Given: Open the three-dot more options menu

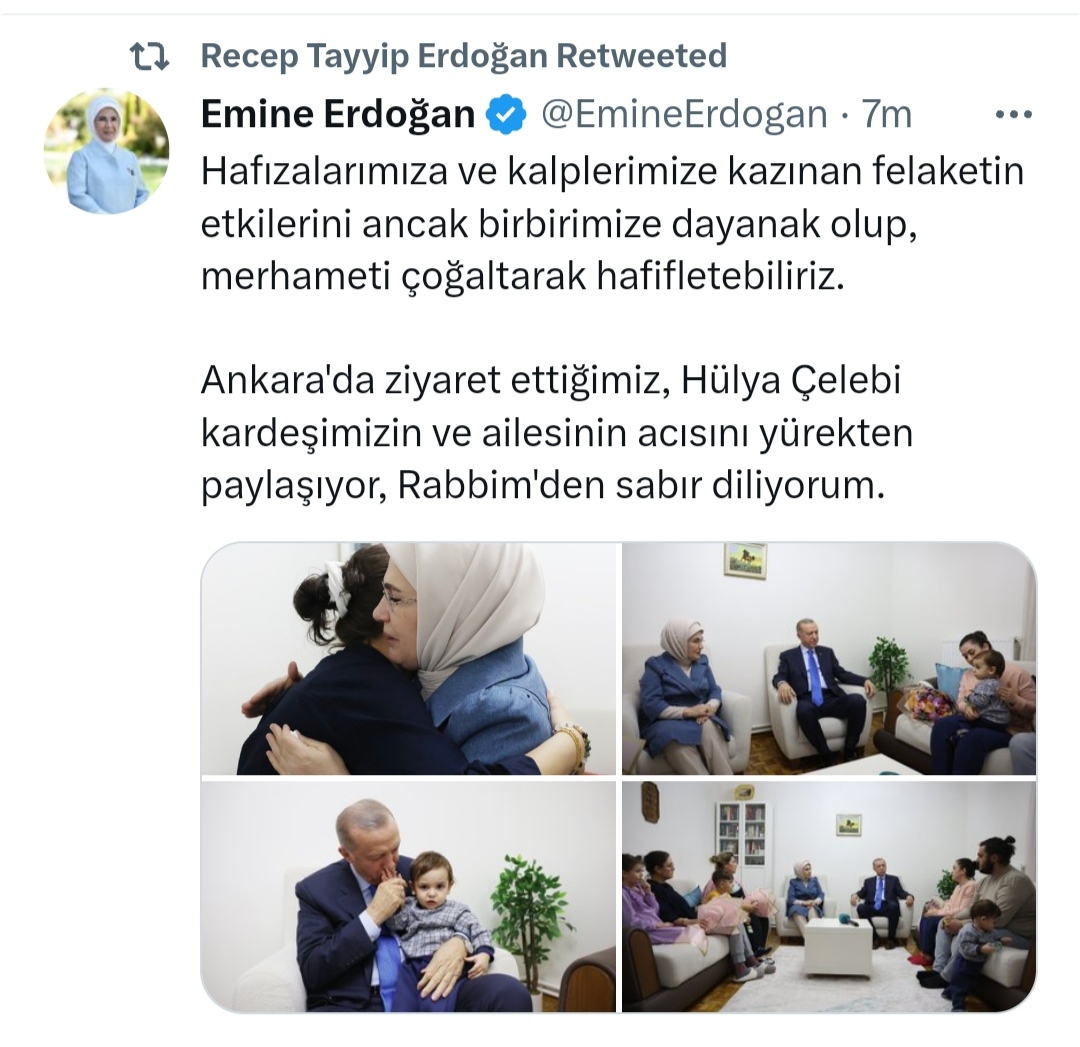Looking at the screenshot, I should click(x=1014, y=114).
